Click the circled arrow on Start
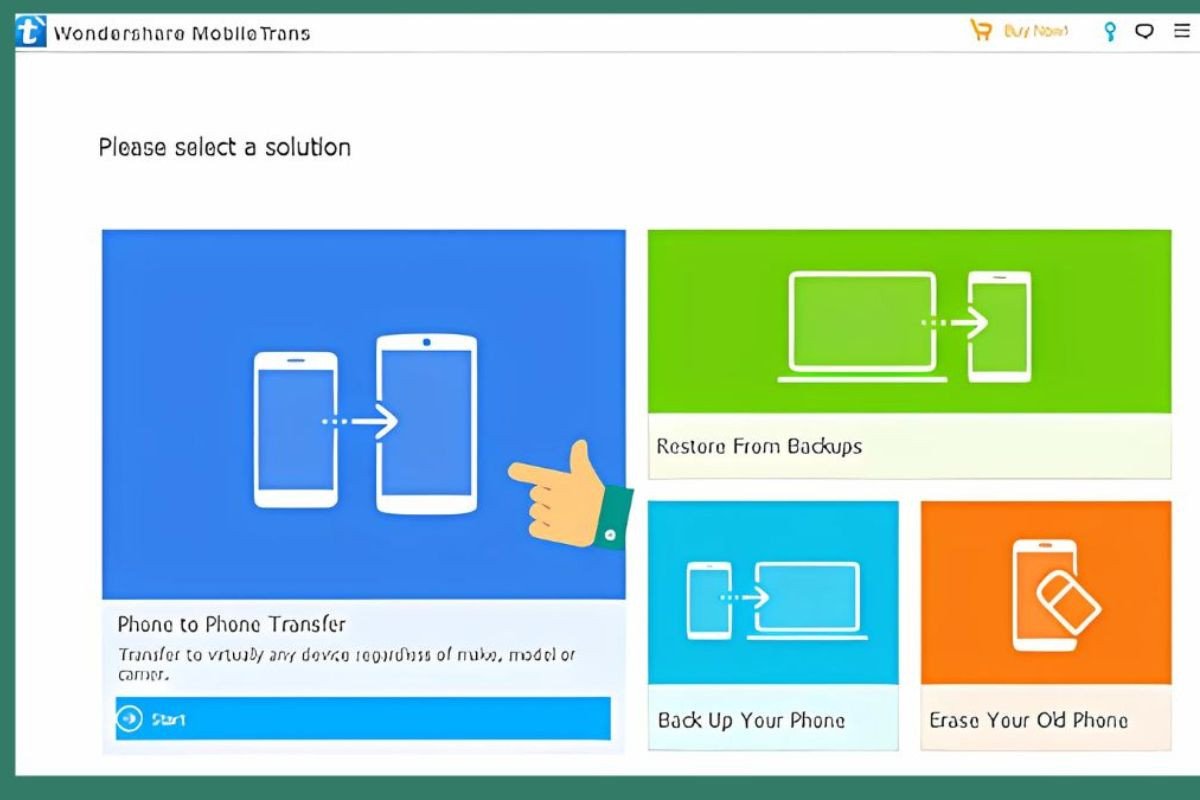This screenshot has height=800, width=1200. [x=130, y=718]
